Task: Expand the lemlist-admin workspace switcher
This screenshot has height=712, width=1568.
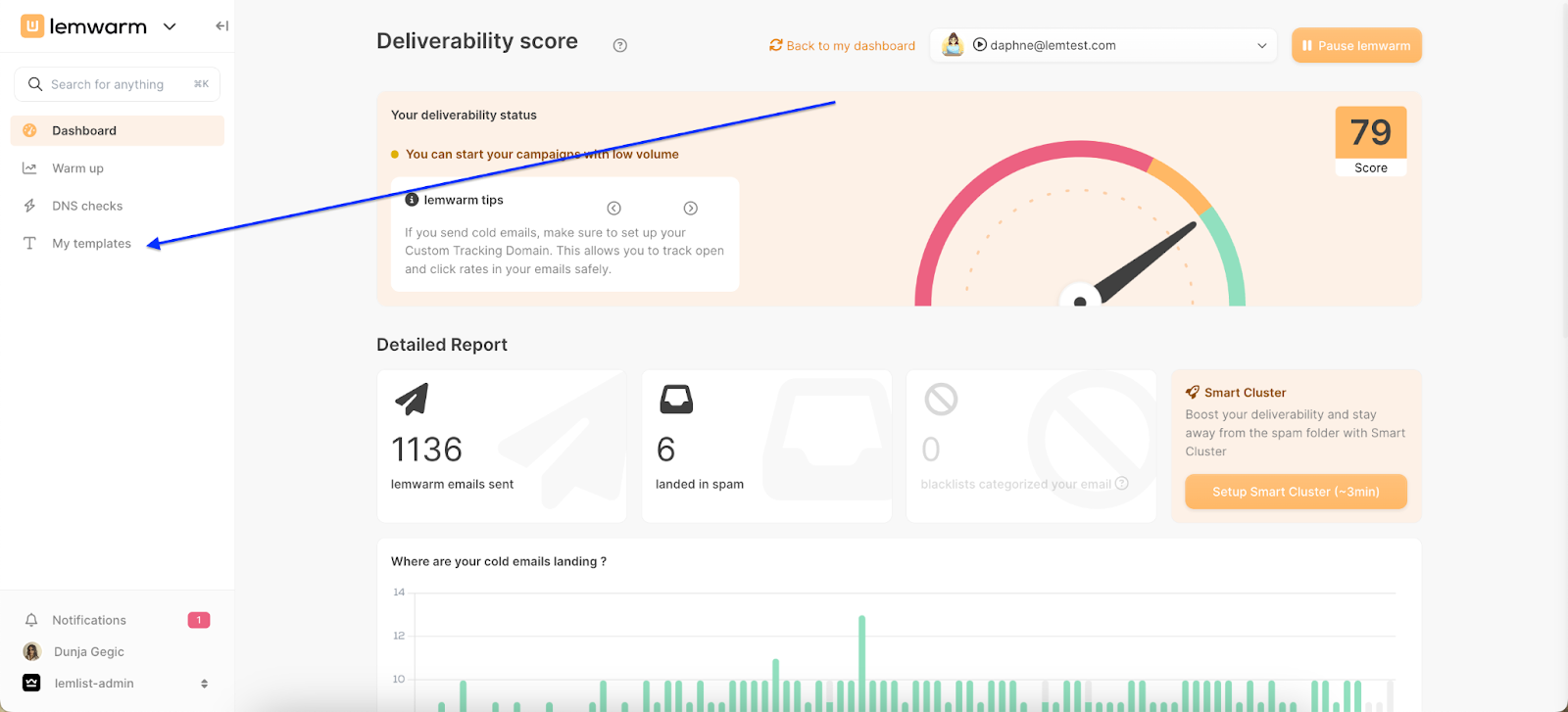Action: coord(204,684)
